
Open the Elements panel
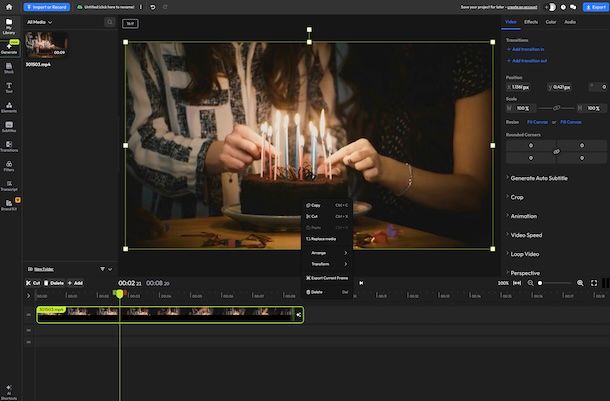[x=9, y=106]
